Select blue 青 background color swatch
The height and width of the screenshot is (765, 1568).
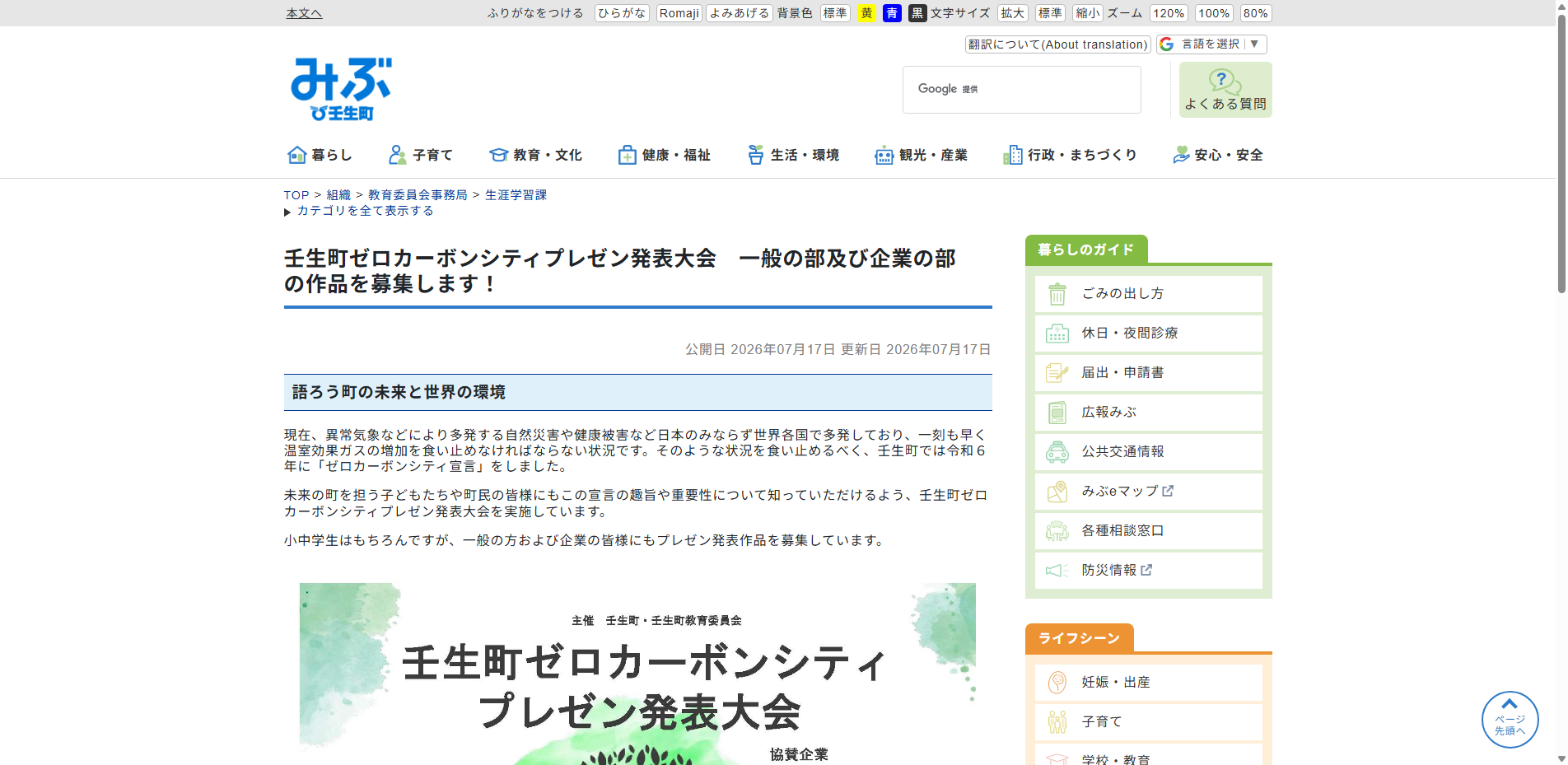point(892,13)
